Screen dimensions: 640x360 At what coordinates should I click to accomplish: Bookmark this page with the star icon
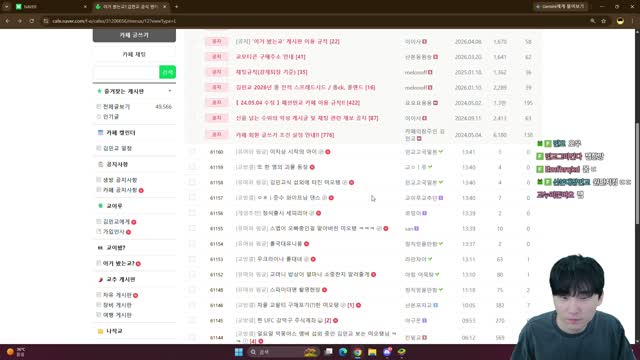604,21
